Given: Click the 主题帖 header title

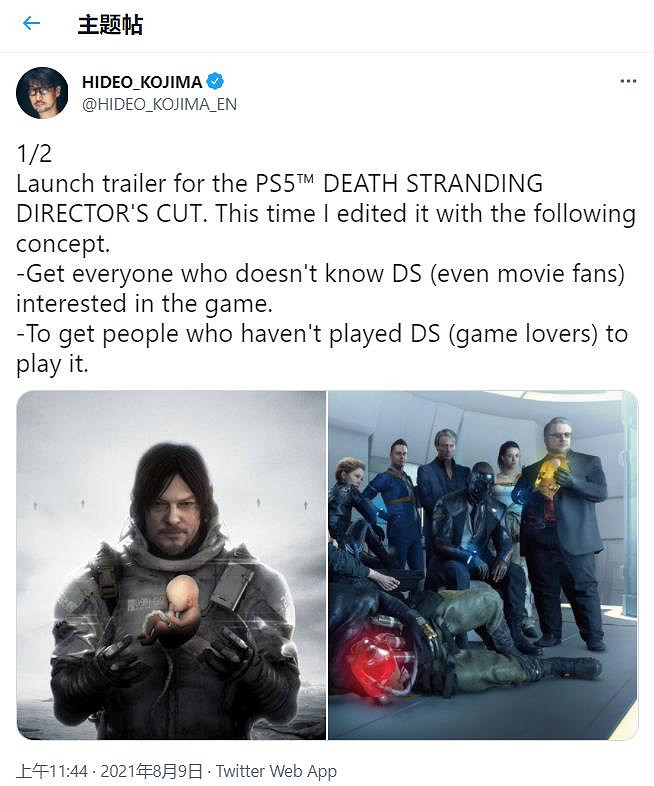Looking at the screenshot, I should pyautogui.click(x=110, y=24).
